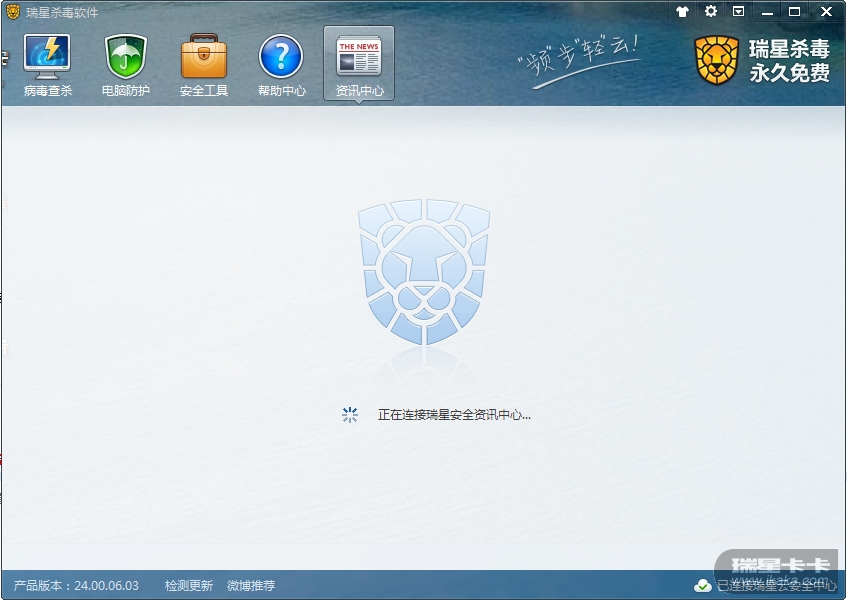Open settings via the gear icon
This screenshot has height=600, width=847.
pyautogui.click(x=711, y=11)
